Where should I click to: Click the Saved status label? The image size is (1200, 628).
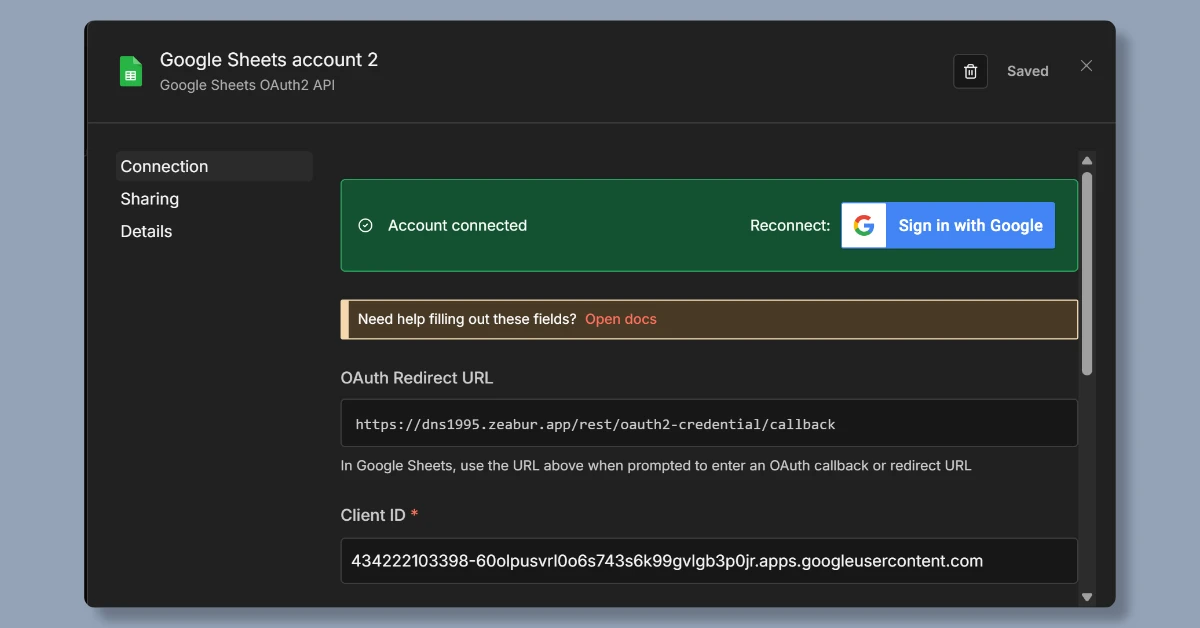[1028, 71]
